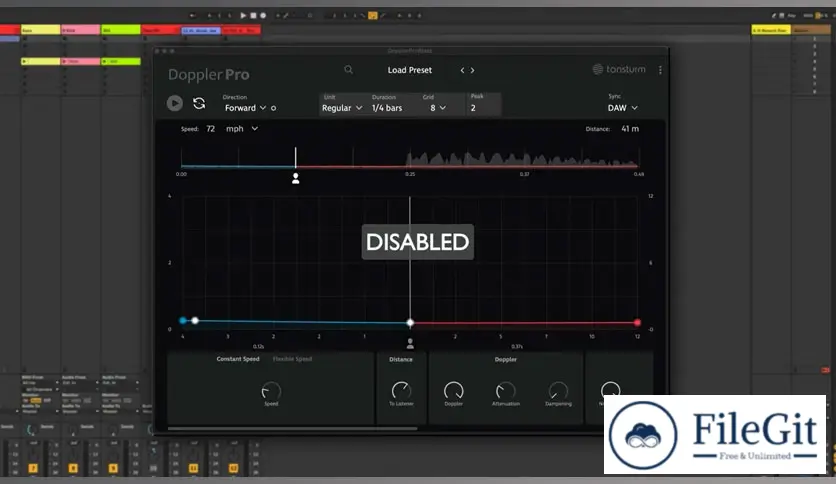The height and width of the screenshot is (484, 836).
Task: Click the horizontal scrollbar under the knobs
Action: (292, 428)
